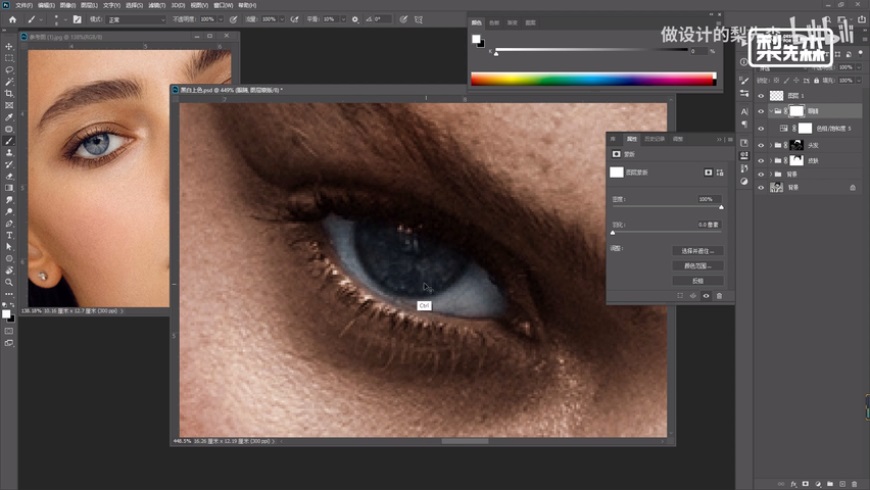Hide the 头发 layer group
The image size is (870, 490).
761,145
